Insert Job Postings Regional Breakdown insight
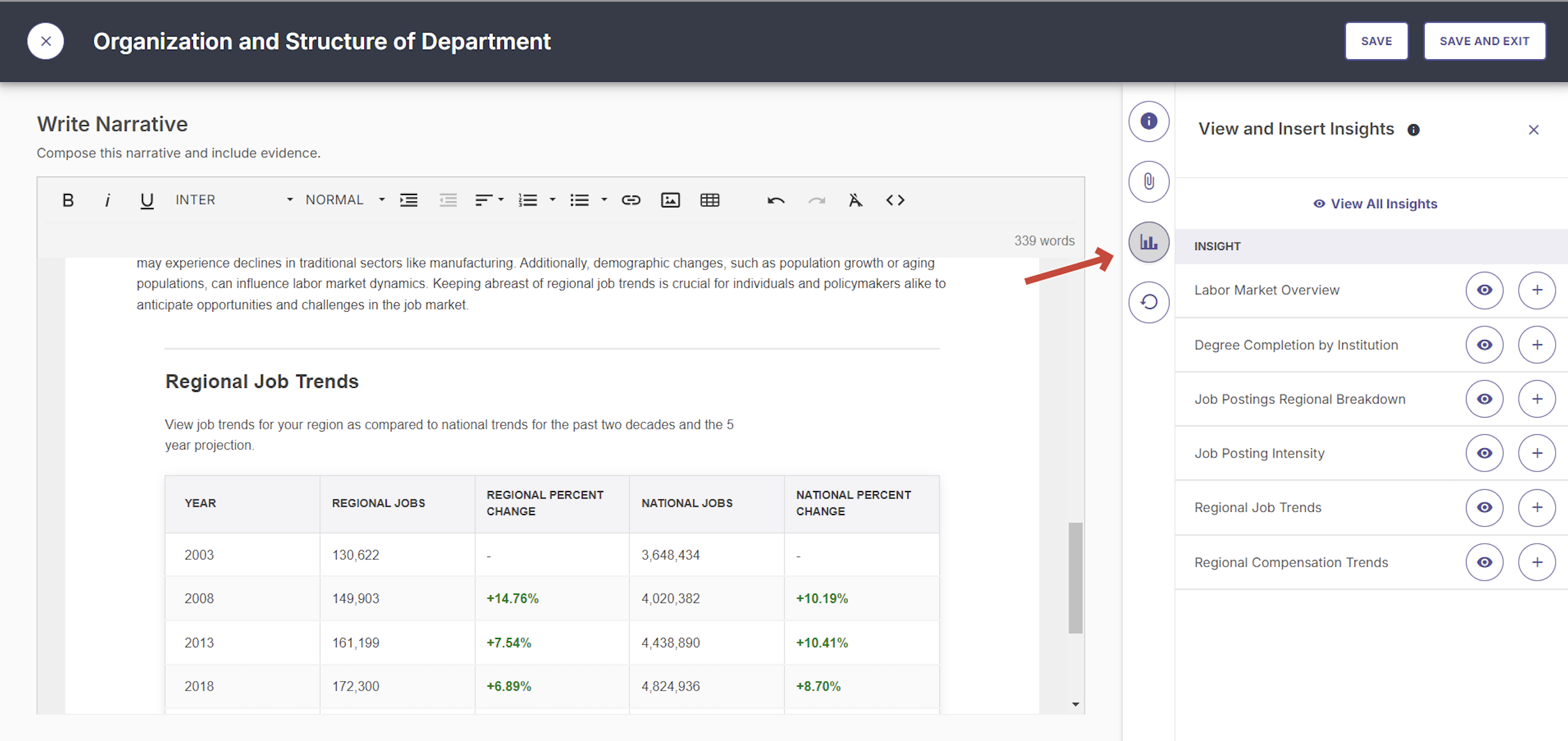Image resolution: width=1568 pixels, height=741 pixels. 1537,399
